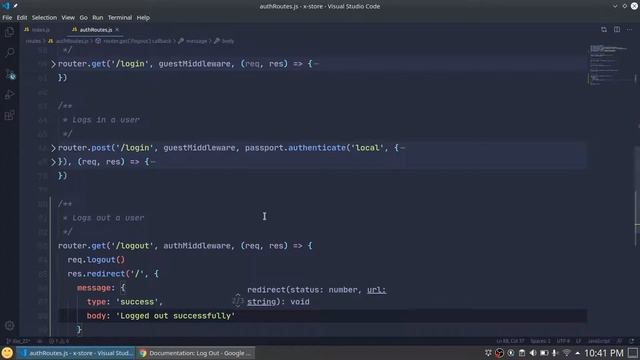Open the Edit menu
Viewport: 640px width, 360px height.
22,18
